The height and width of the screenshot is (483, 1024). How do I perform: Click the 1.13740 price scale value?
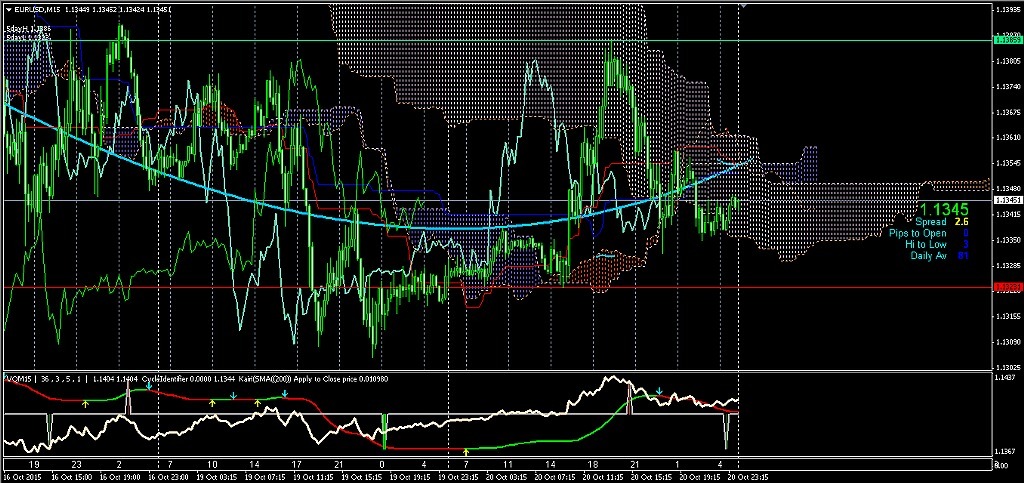click(1006, 86)
